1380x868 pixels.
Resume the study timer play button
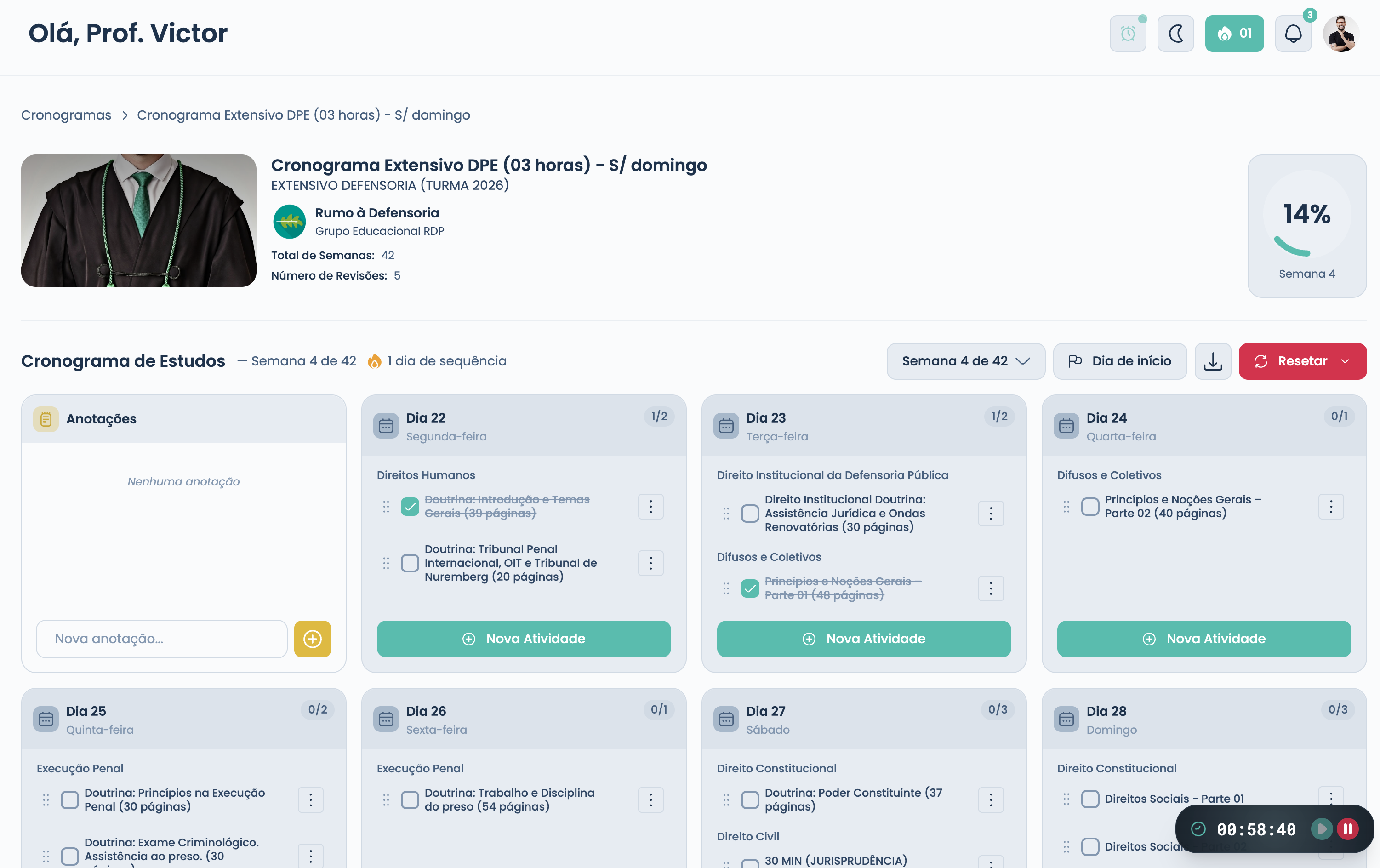point(1322,829)
